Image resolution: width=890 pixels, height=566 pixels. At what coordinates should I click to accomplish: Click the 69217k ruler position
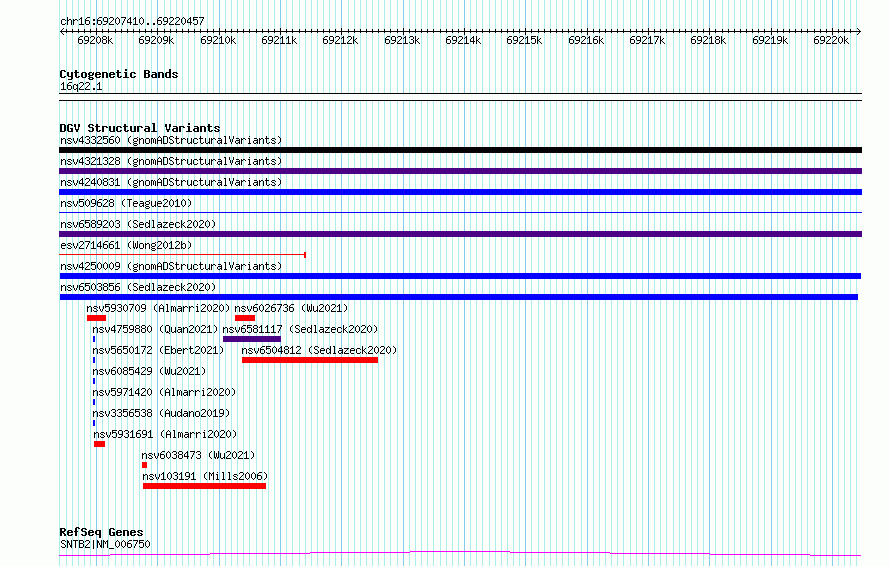[647, 40]
